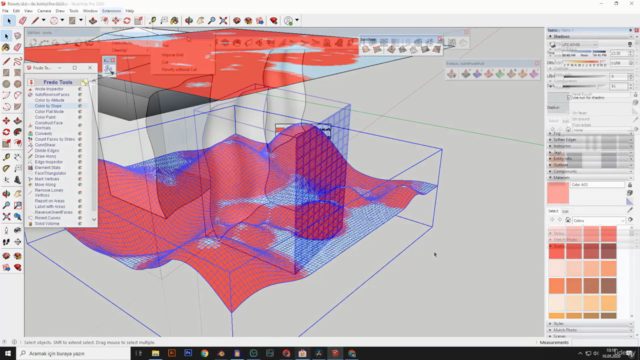Open the Extension Warehouse ruby icon
The image size is (640, 360).
[273, 20]
